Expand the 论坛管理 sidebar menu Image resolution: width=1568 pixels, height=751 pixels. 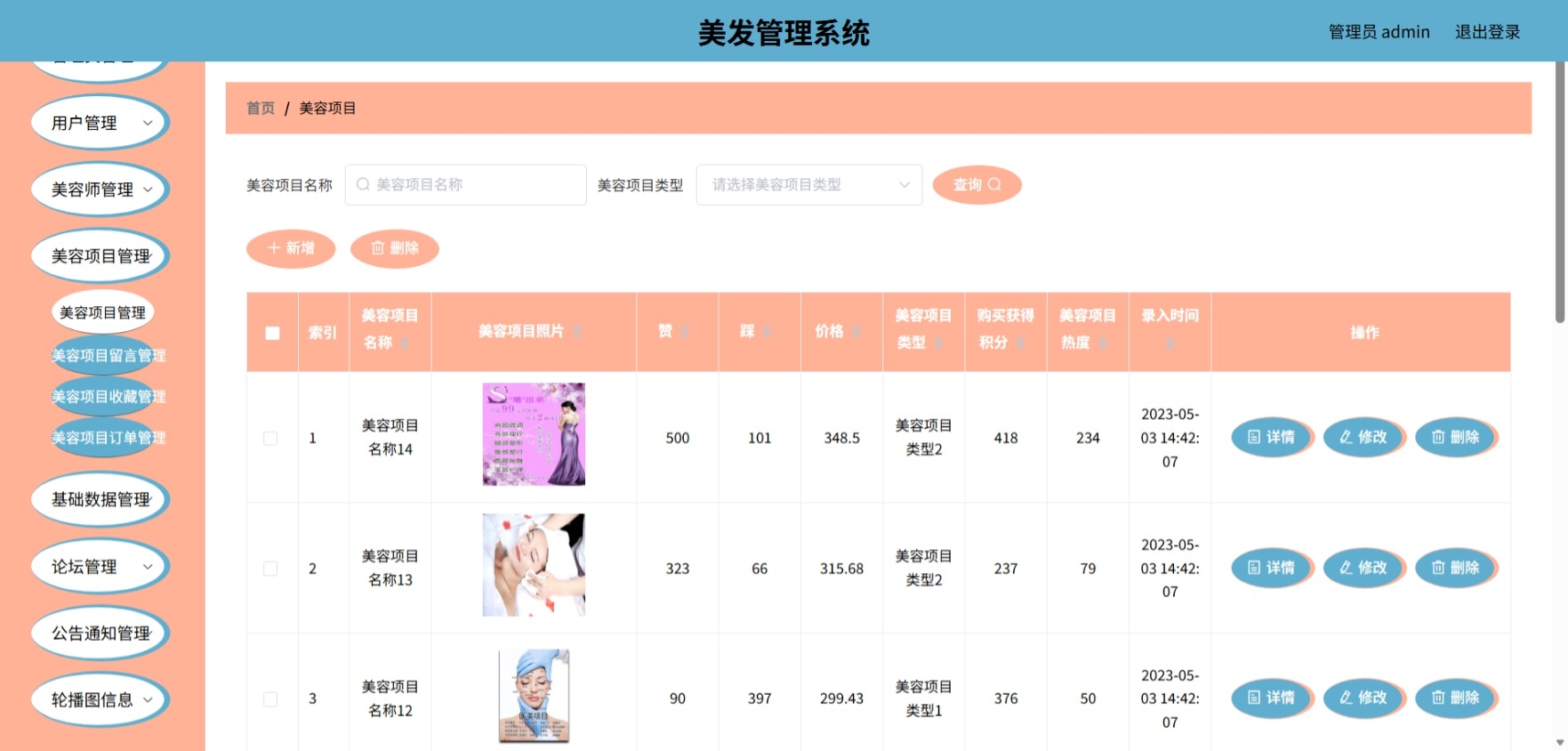click(100, 566)
